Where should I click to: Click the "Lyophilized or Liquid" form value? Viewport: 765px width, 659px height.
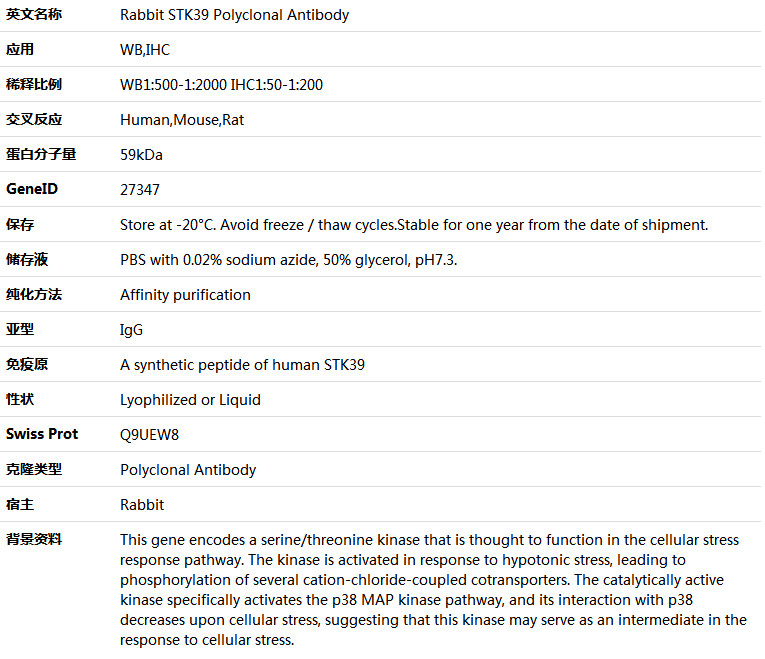(x=190, y=400)
